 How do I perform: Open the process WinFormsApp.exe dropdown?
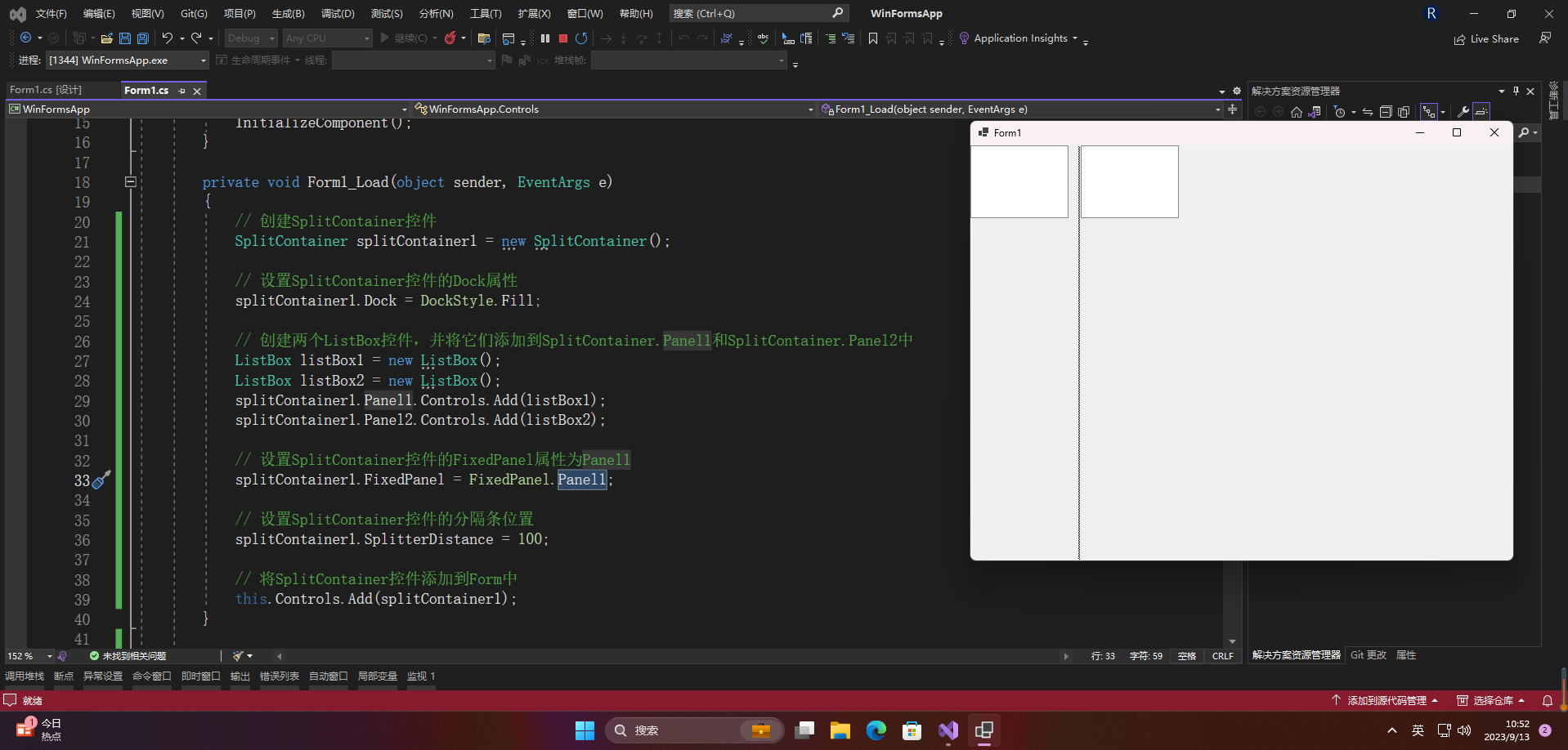(128, 60)
